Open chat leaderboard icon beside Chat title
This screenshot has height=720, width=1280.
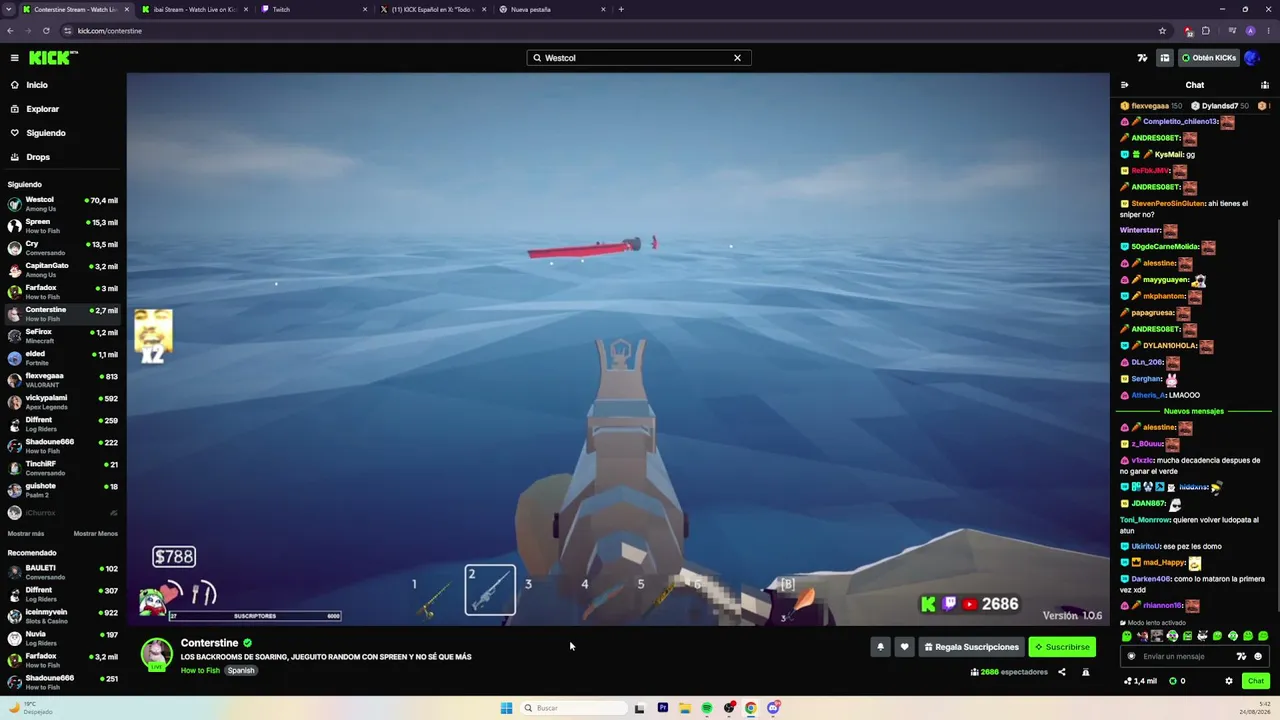pos(1265,85)
